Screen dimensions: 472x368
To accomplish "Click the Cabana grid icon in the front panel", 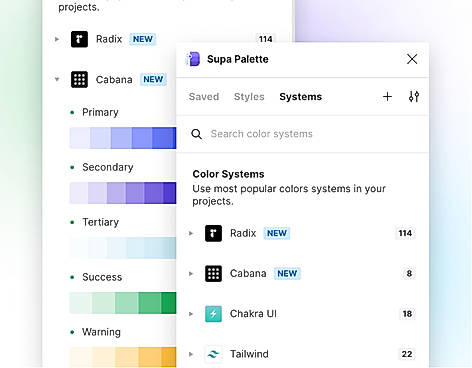I will 213,274.
